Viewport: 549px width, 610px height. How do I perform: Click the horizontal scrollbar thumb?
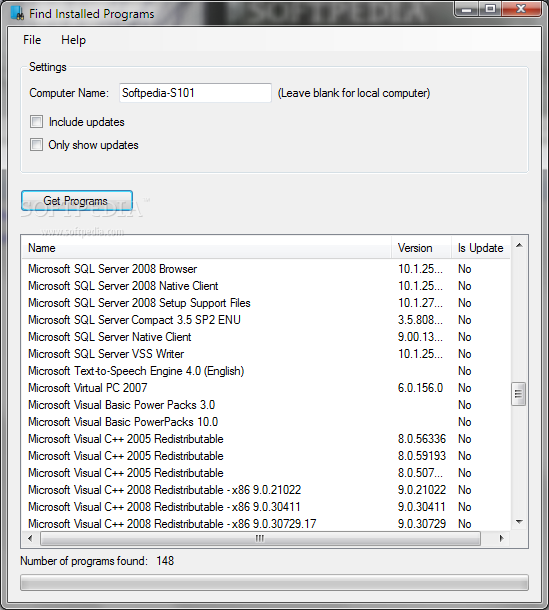point(260,538)
